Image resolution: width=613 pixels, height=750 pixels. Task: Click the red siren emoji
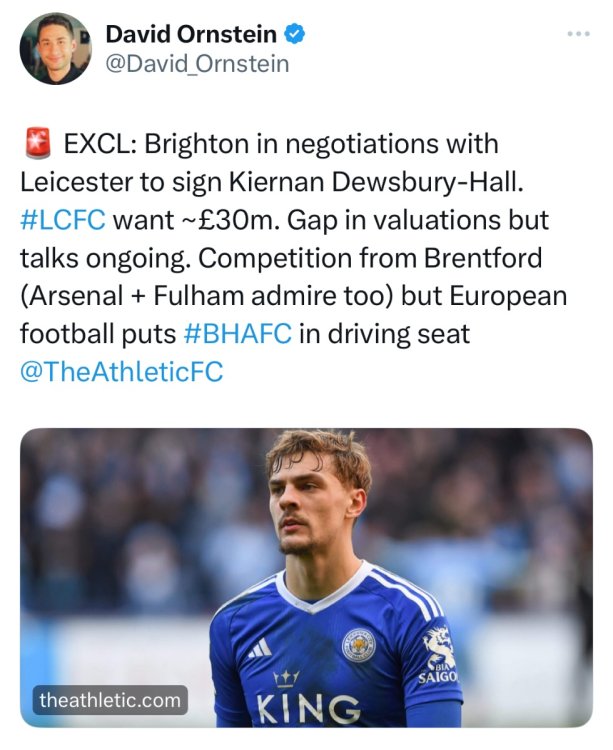pos(37,145)
